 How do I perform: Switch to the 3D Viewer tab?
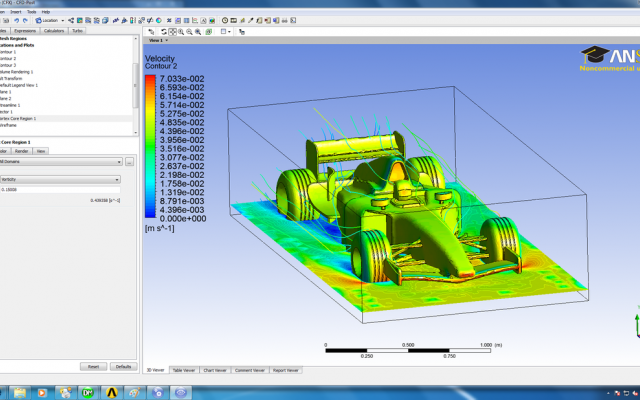(x=156, y=370)
